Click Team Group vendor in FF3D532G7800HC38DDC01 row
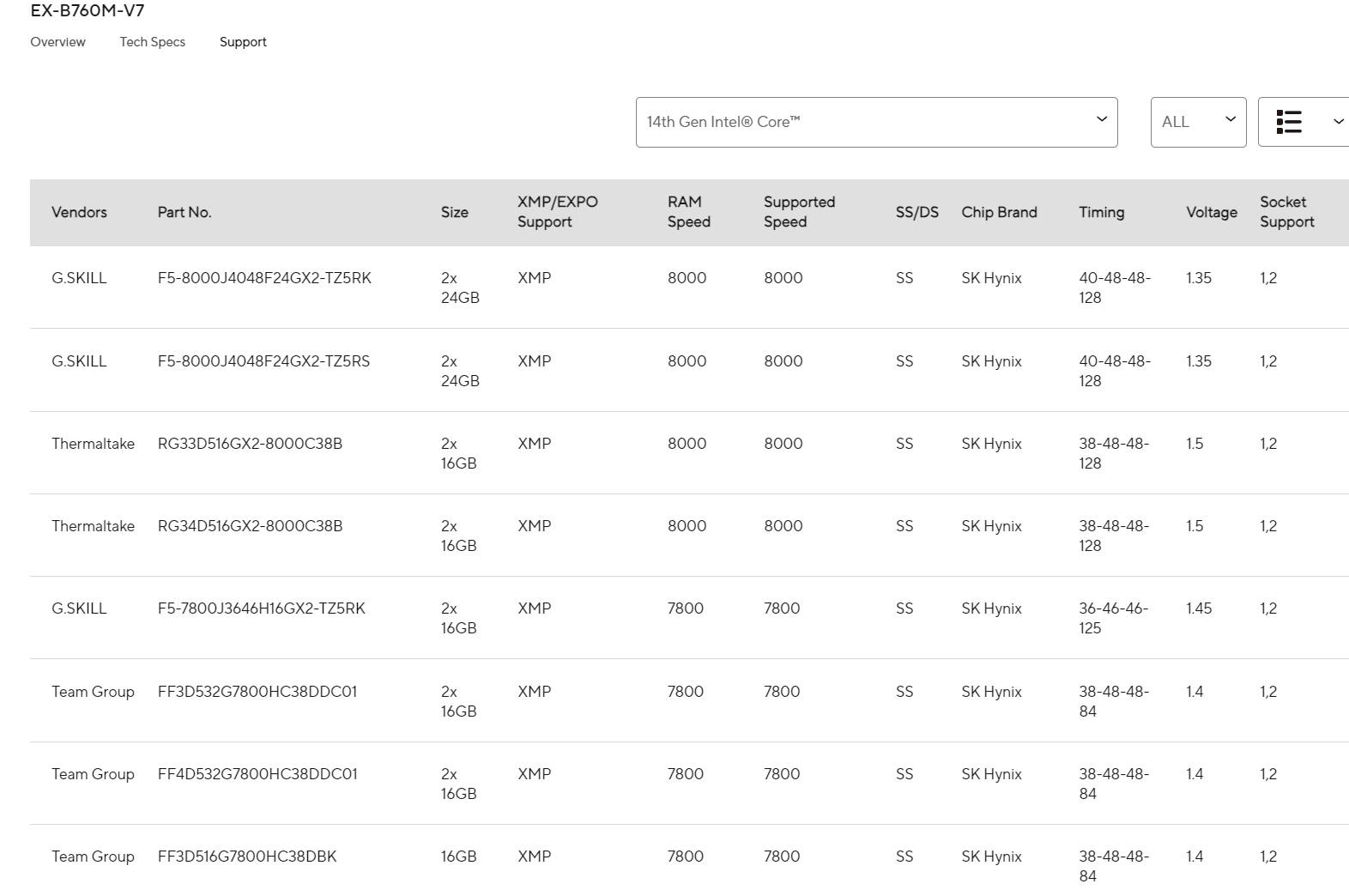 [x=93, y=692]
